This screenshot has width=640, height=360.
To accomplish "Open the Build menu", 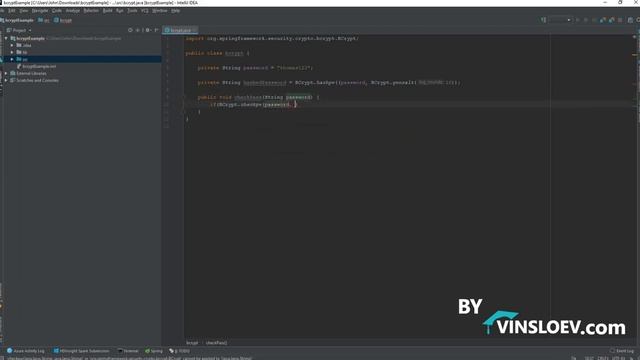I will [x=107, y=11].
